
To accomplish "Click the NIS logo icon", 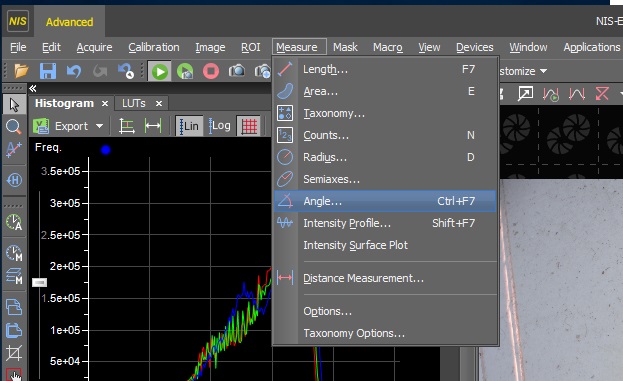I will pyautogui.click(x=18, y=21).
